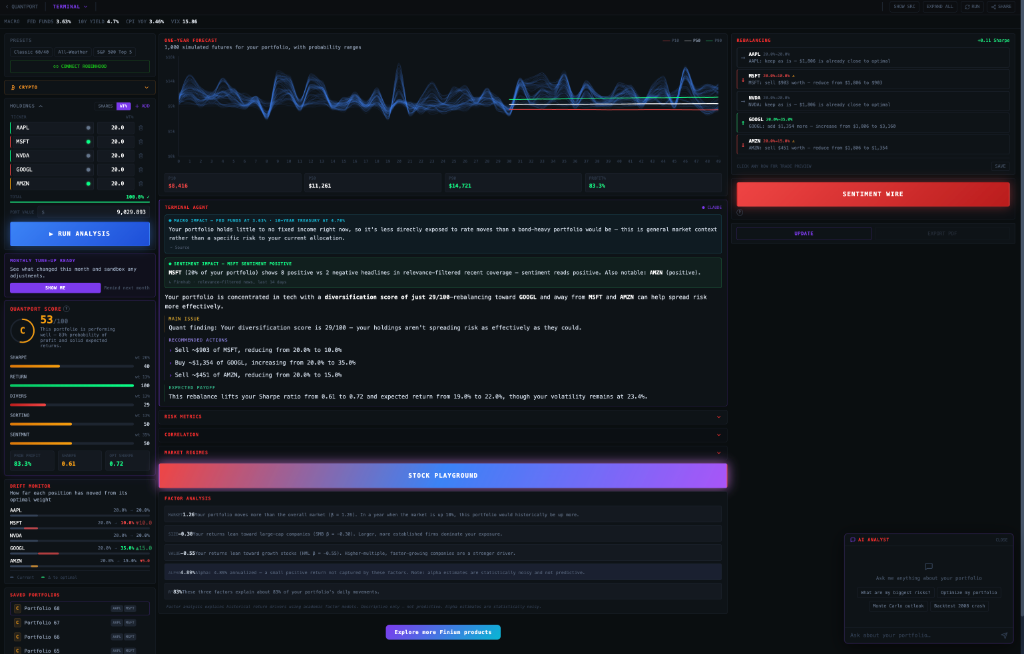Click the AAPL weight input field

116,127
